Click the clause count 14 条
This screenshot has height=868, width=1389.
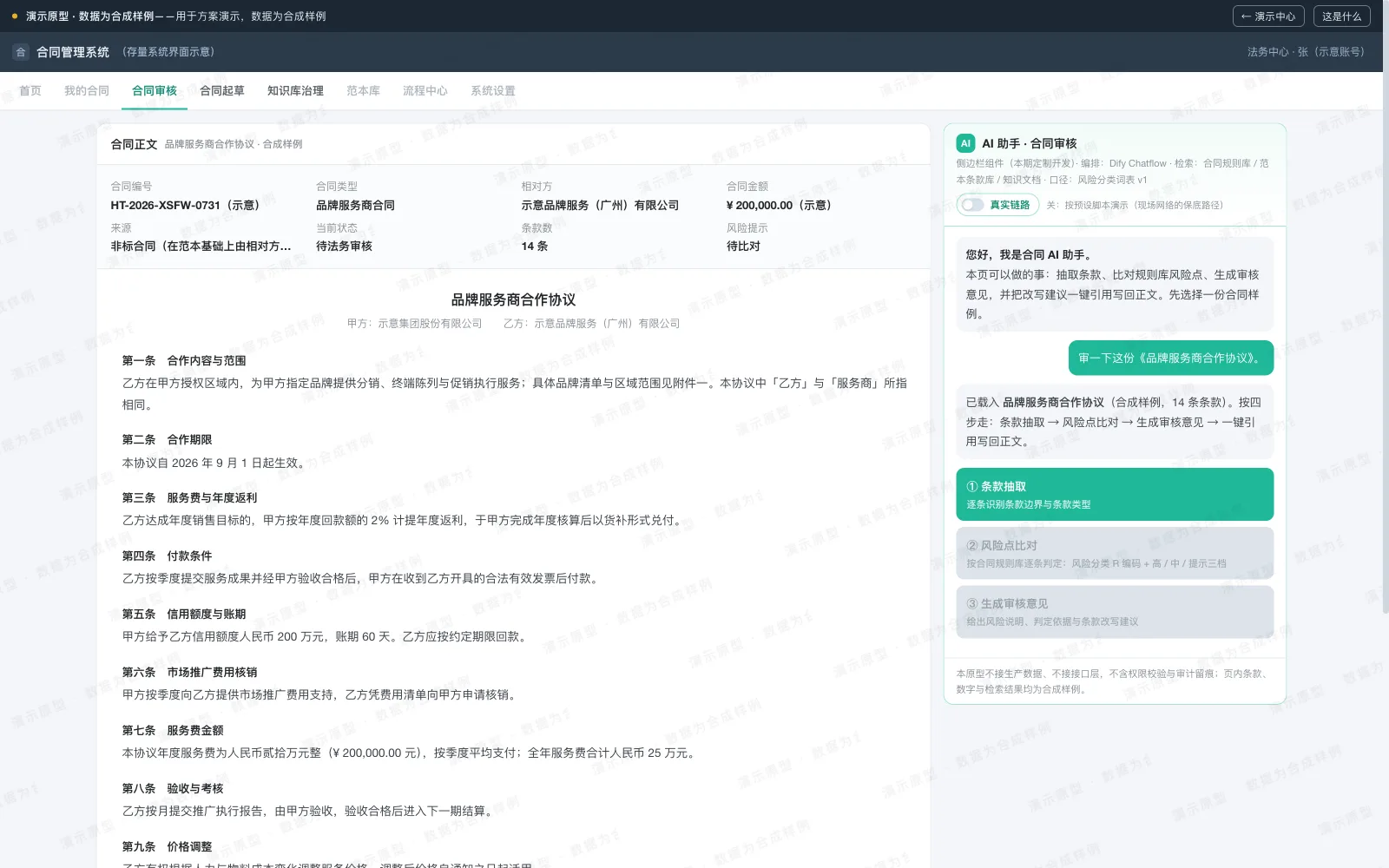(535, 247)
